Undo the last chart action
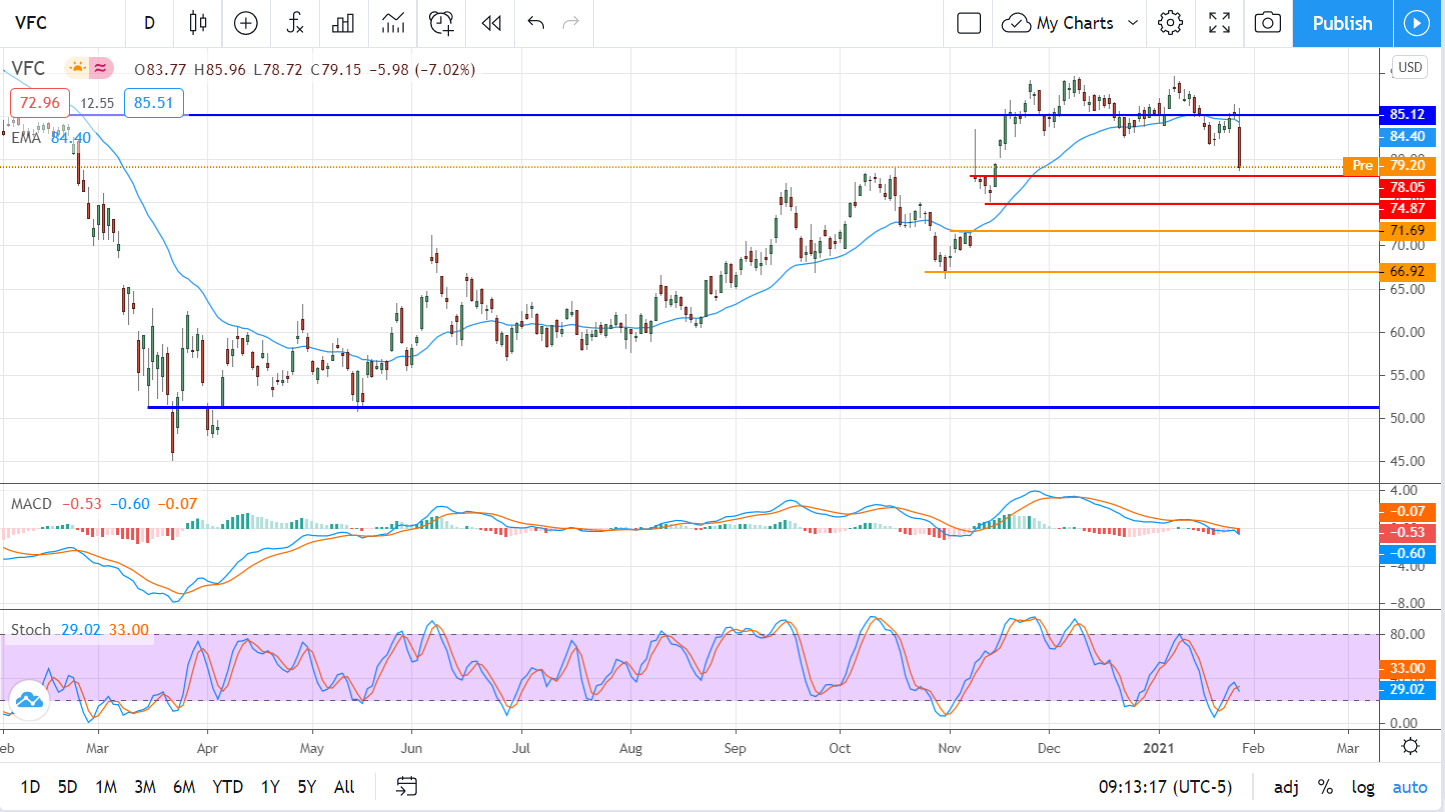The width and height of the screenshot is (1445, 812). 536,23
